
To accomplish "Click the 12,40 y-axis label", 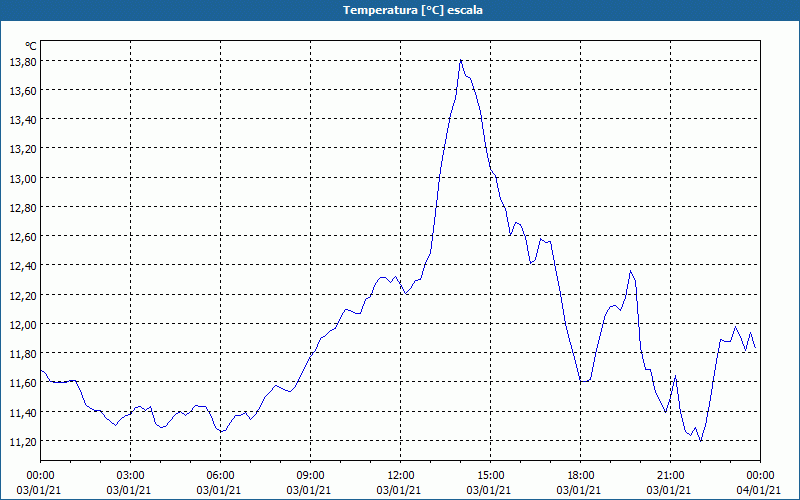I will pyautogui.click(x=22, y=265).
